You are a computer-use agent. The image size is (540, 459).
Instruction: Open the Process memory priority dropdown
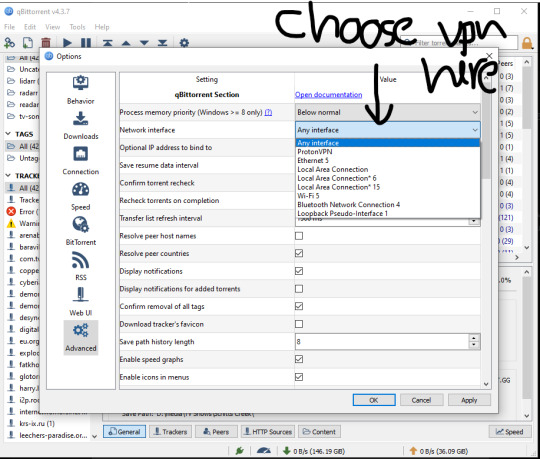click(387, 112)
